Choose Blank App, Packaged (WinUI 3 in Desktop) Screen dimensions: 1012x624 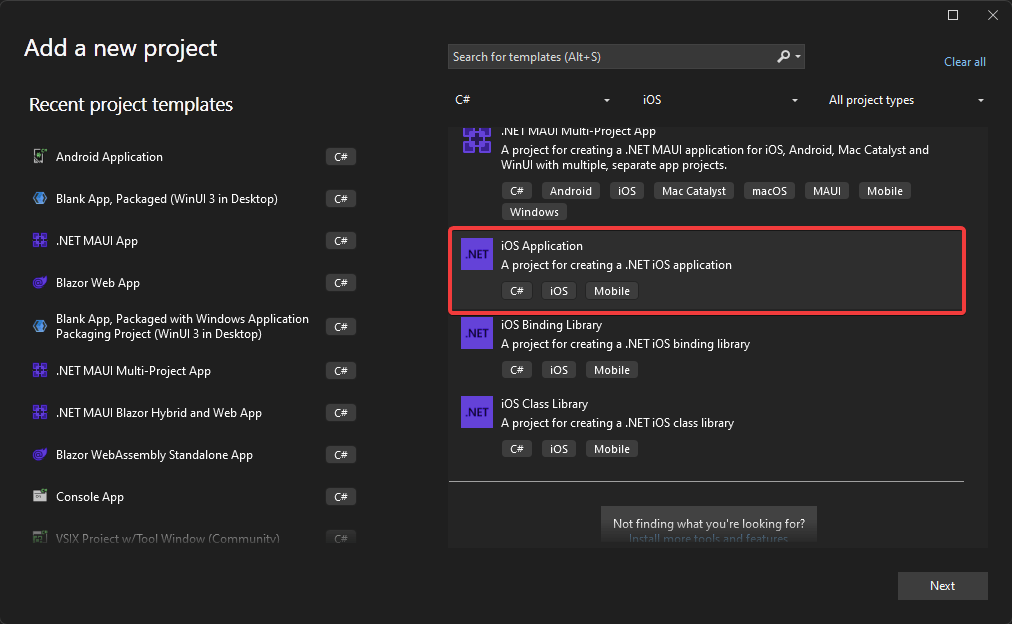point(194,199)
